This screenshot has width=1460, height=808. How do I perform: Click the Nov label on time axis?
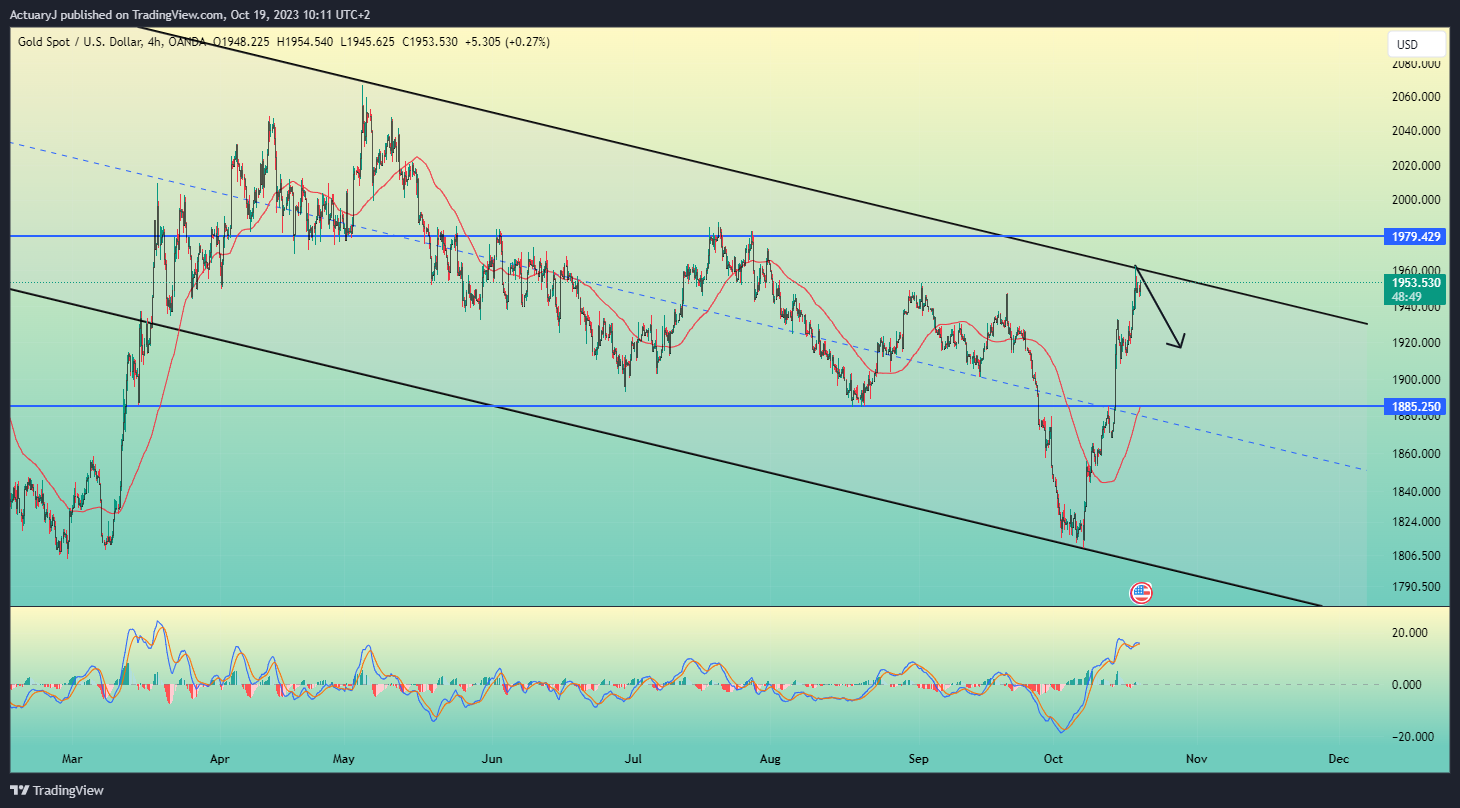click(1197, 759)
